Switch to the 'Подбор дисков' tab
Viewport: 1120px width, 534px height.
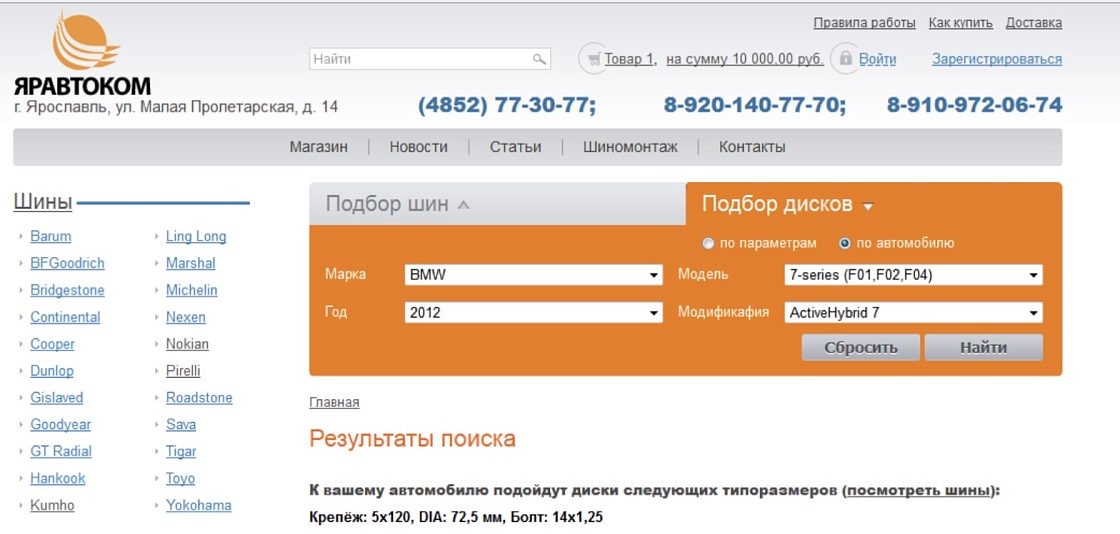click(874, 204)
